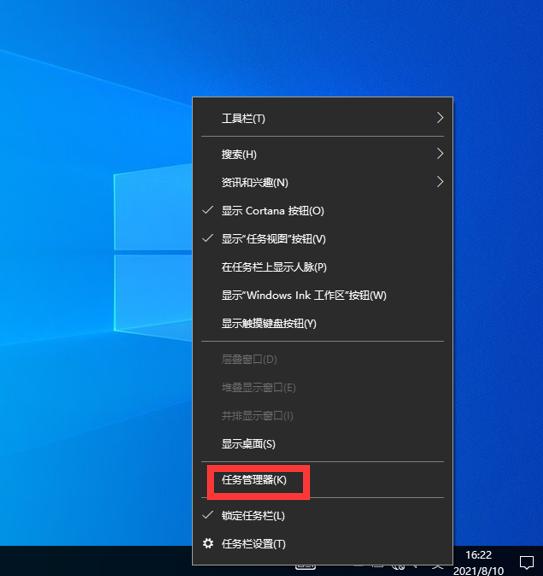Toggle 锁定任务栏(L) option
The height and width of the screenshot is (576, 543).
point(323,516)
